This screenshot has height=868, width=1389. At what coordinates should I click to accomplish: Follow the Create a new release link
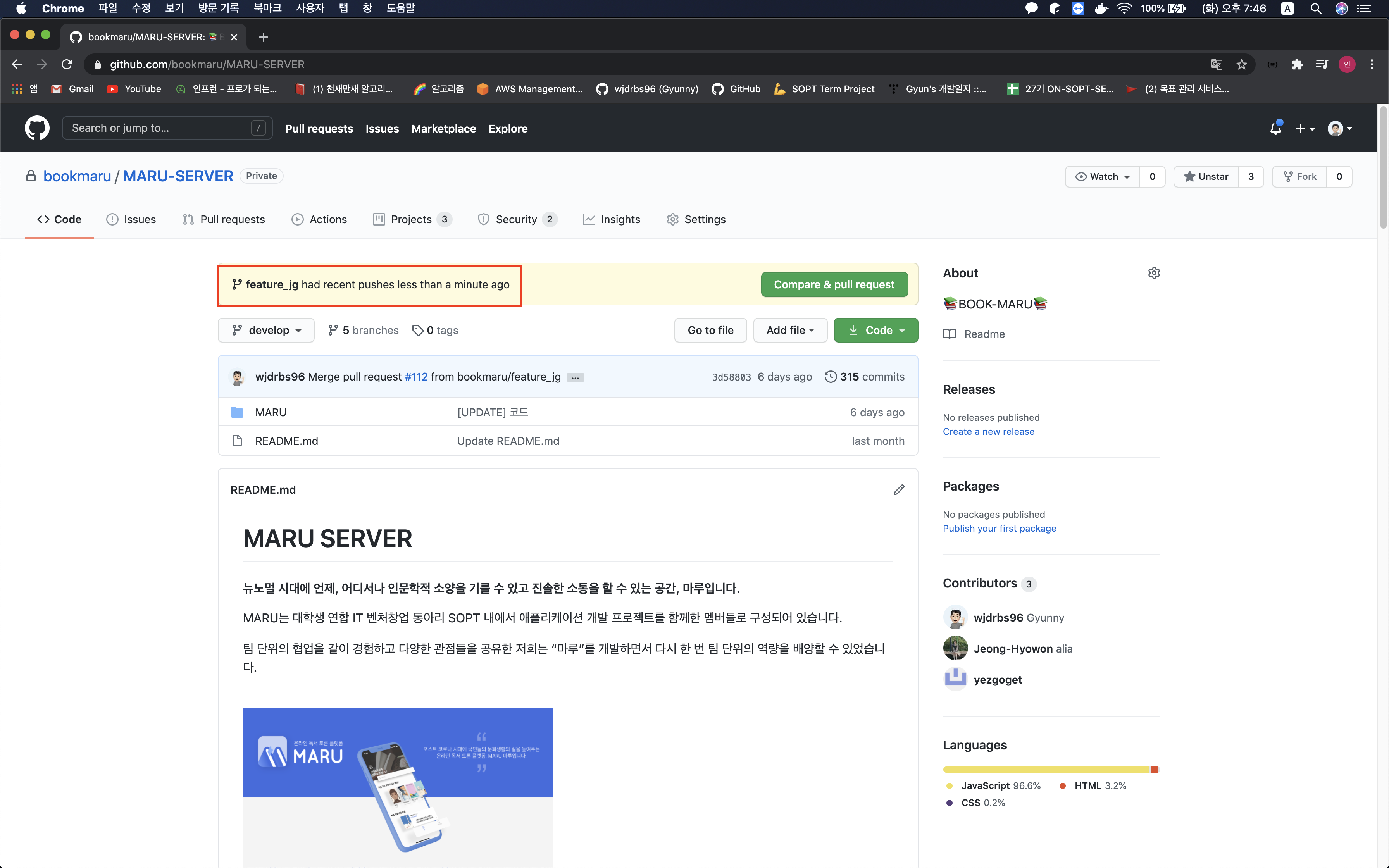pos(988,431)
